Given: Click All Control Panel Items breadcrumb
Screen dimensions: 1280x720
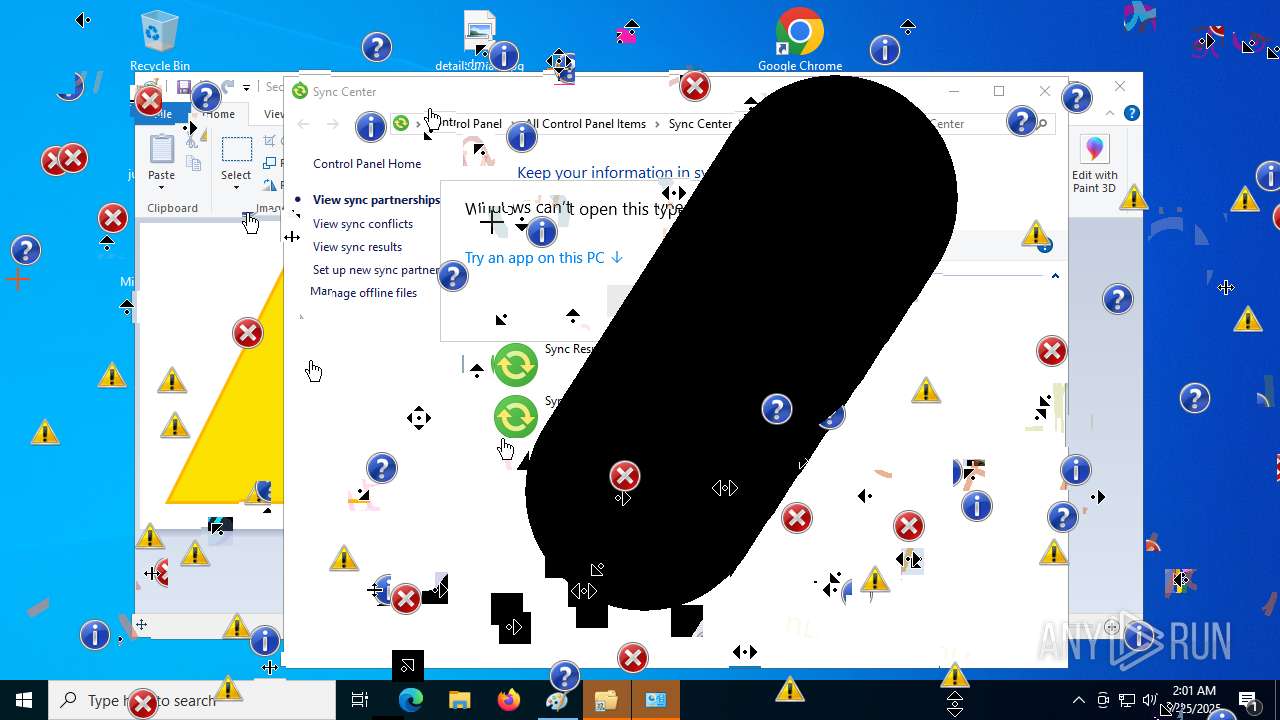Looking at the screenshot, I should pos(586,124).
